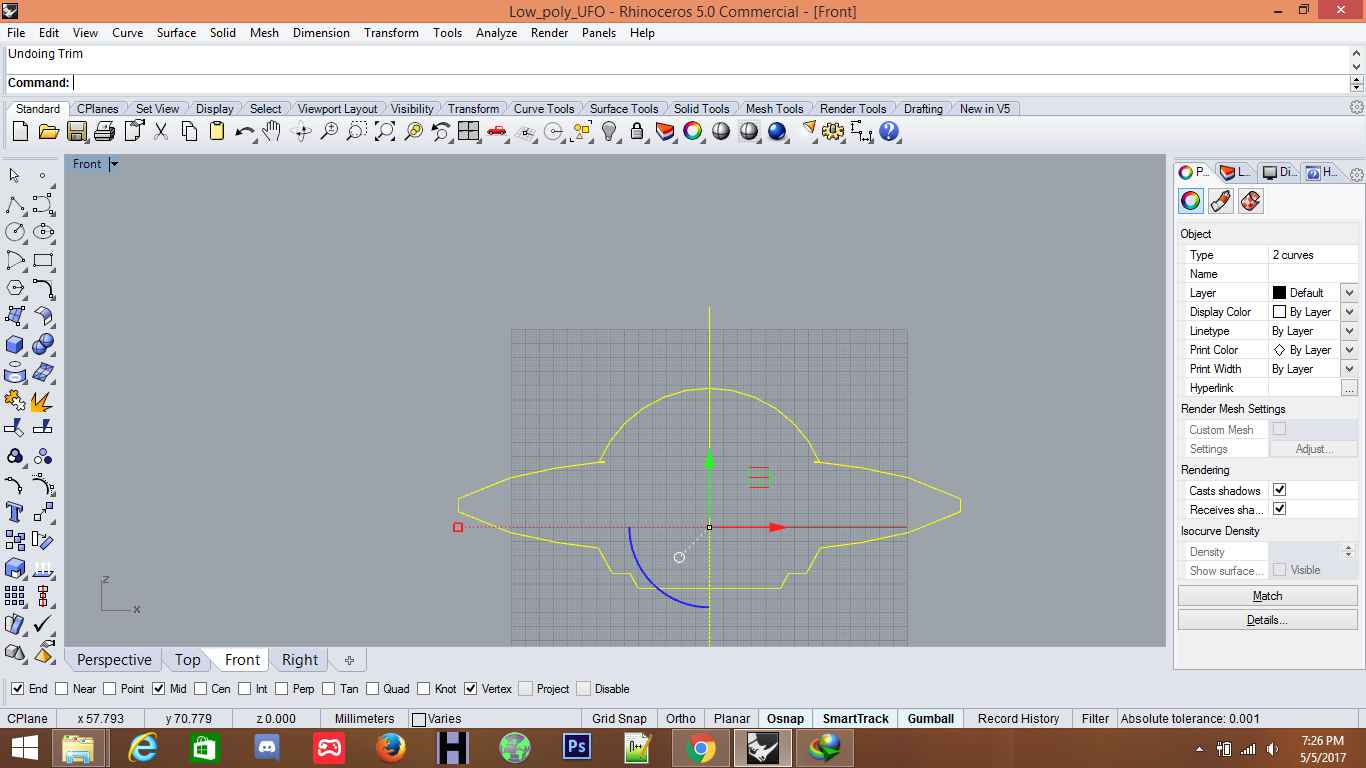Enable the Cen osnap checkbox

pos(201,689)
